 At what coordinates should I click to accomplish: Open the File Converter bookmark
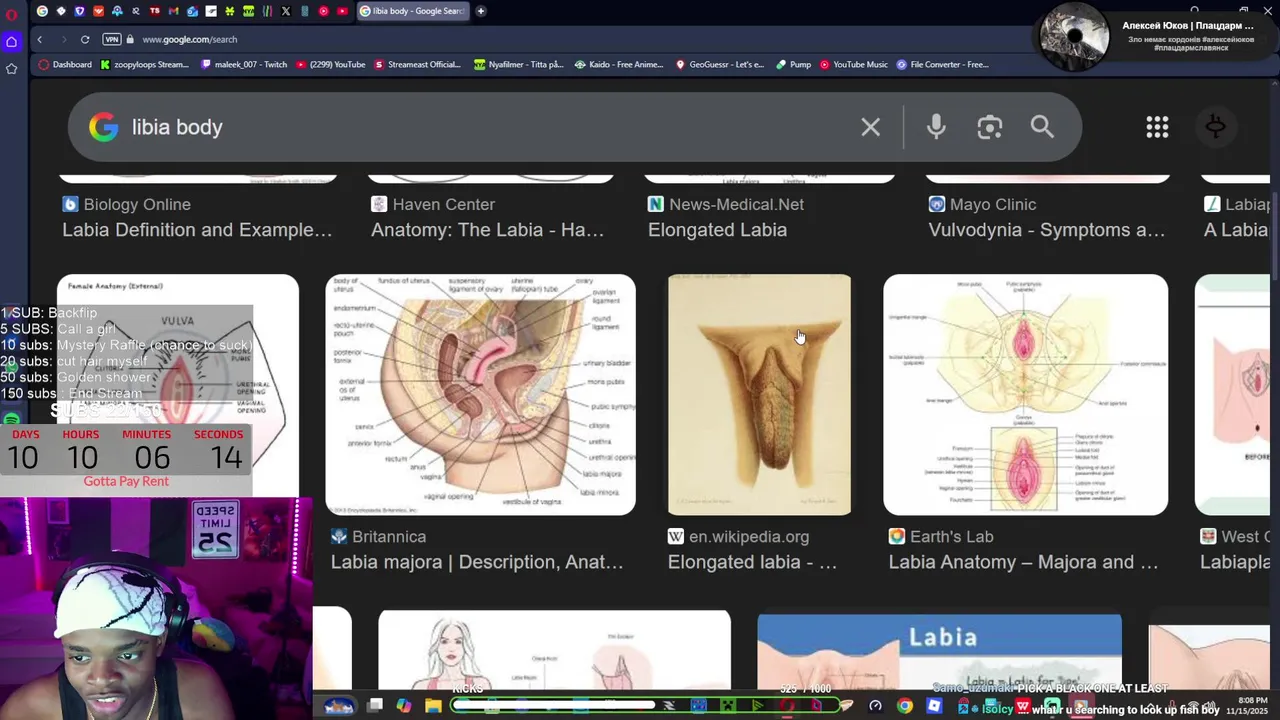[x=943, y=64]
